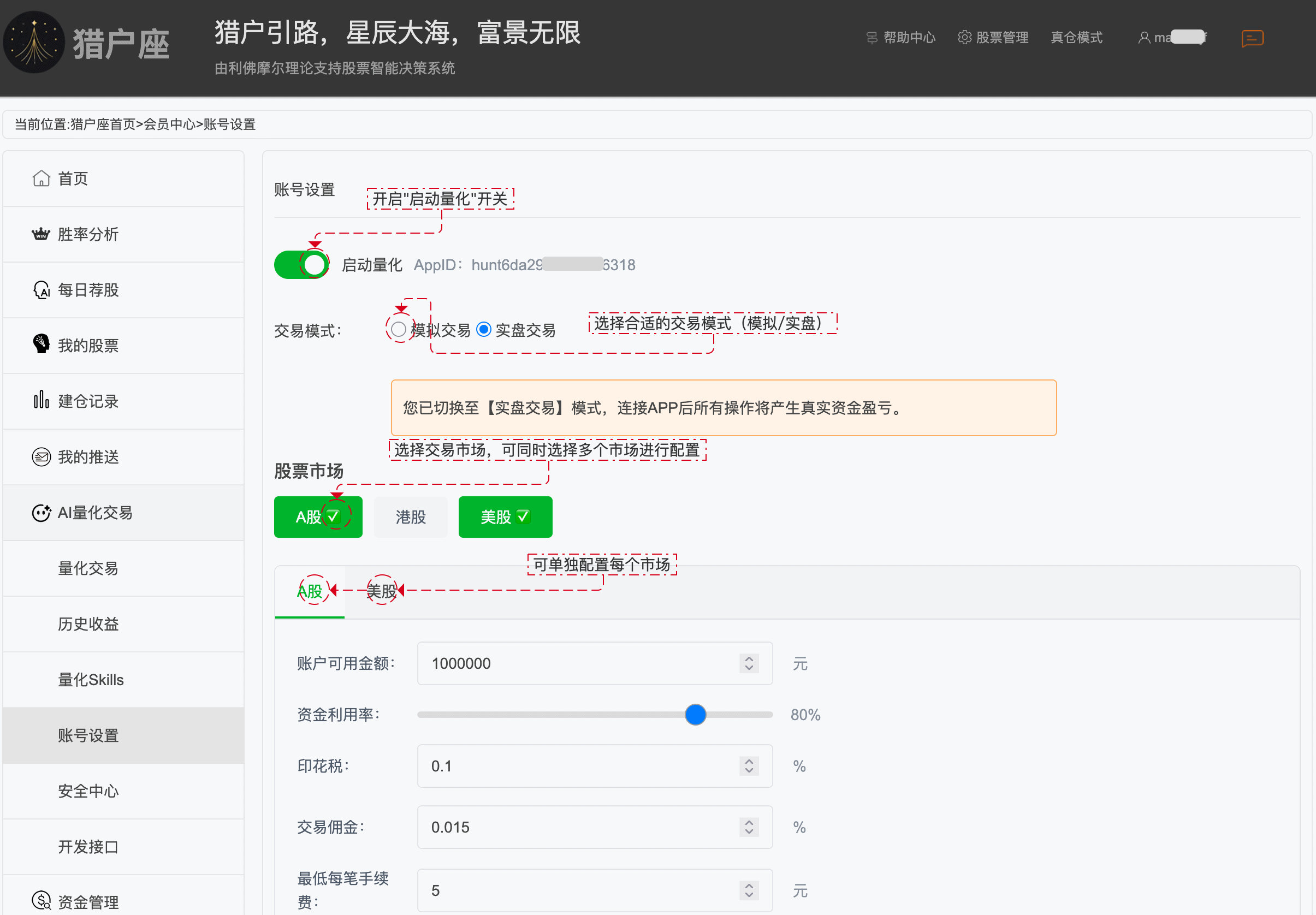Click the 印花税 stepper arrows
This screenshot has width=1316, height=915.
pos(749,766)
